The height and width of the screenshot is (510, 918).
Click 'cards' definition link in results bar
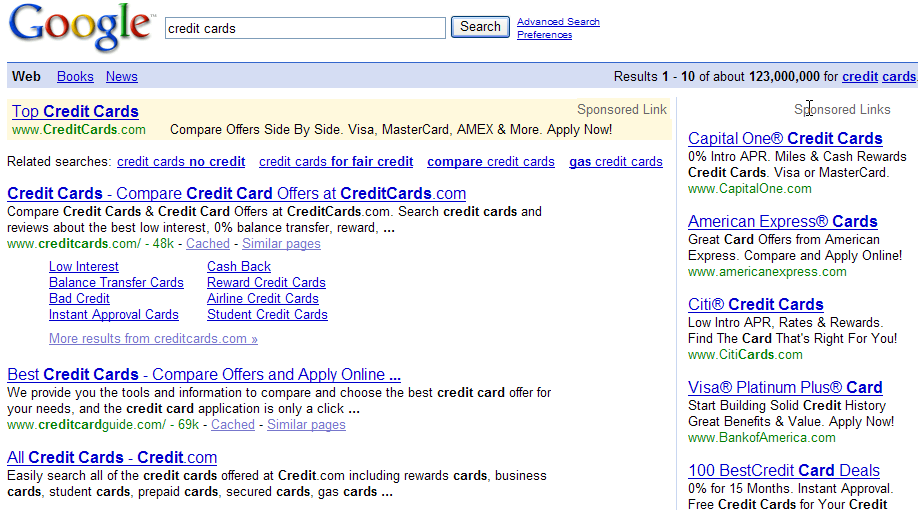tap(899, 77)
